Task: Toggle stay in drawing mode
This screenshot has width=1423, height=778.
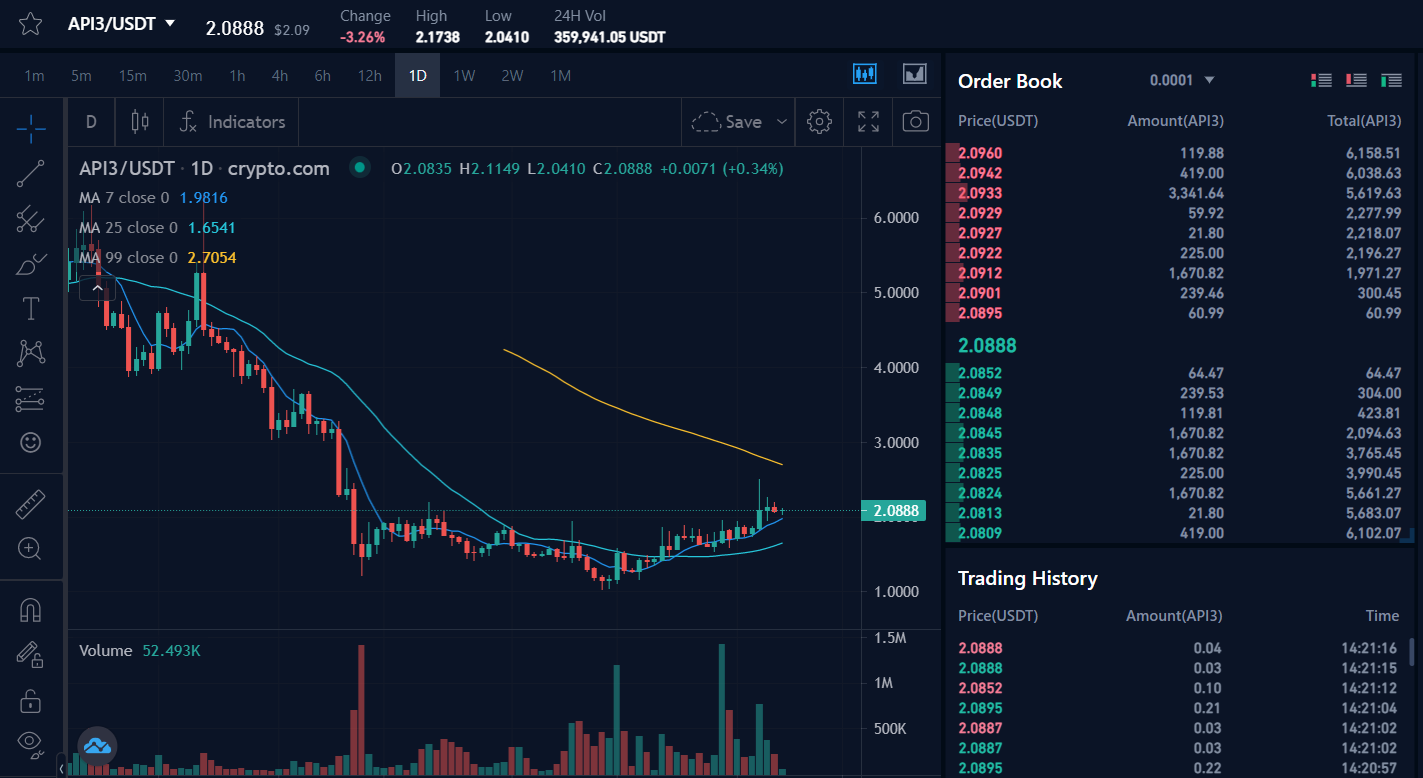Action: coord(31,655)
